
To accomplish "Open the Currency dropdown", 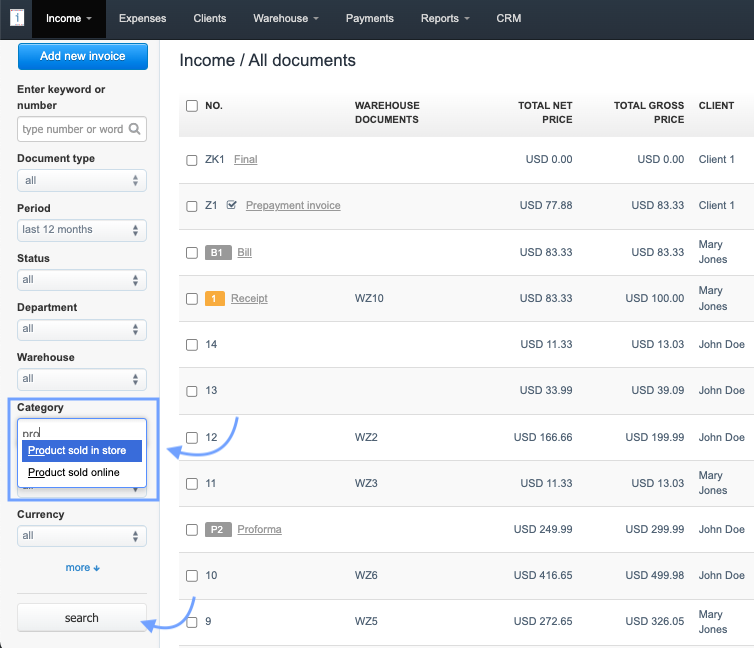I will [82, 536].
